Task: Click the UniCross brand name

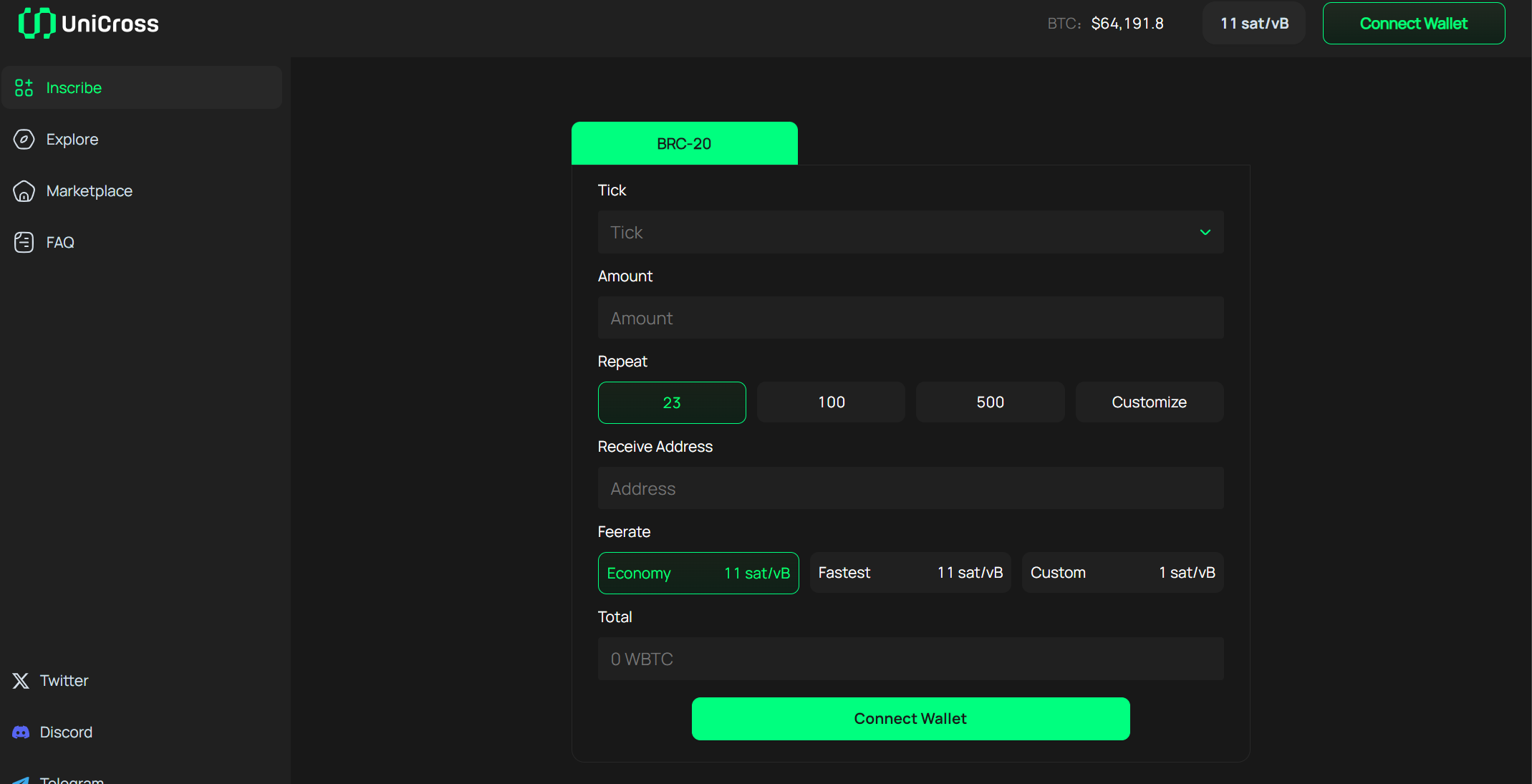Action: 110,24
